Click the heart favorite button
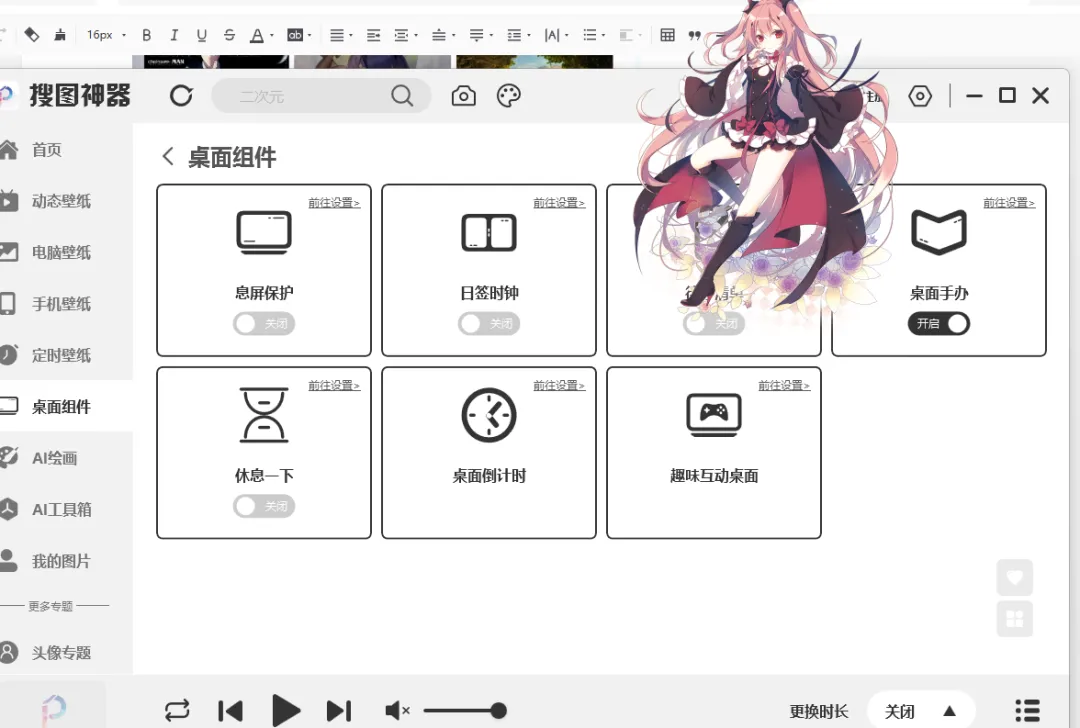The height and width of the screenshot is (728, 1080). [x=1015, y=577]
